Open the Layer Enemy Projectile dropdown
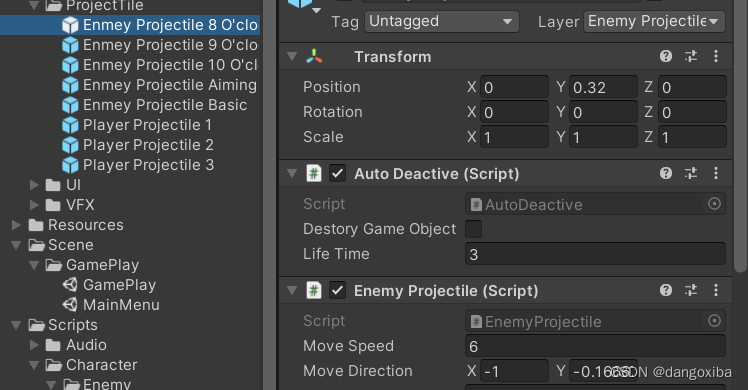 point(654,21)
